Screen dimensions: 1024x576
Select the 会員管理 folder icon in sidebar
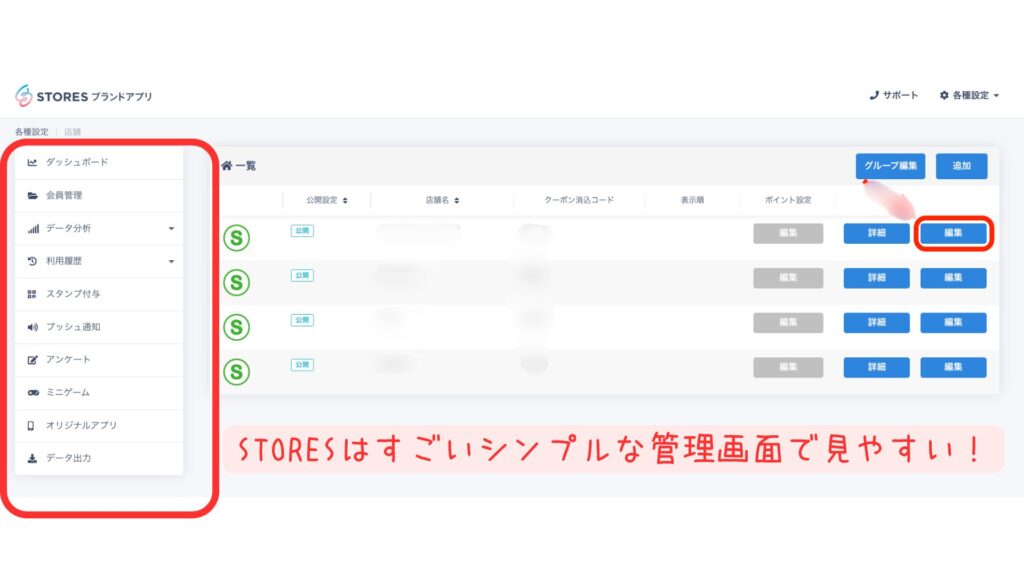tap(32, 195)
